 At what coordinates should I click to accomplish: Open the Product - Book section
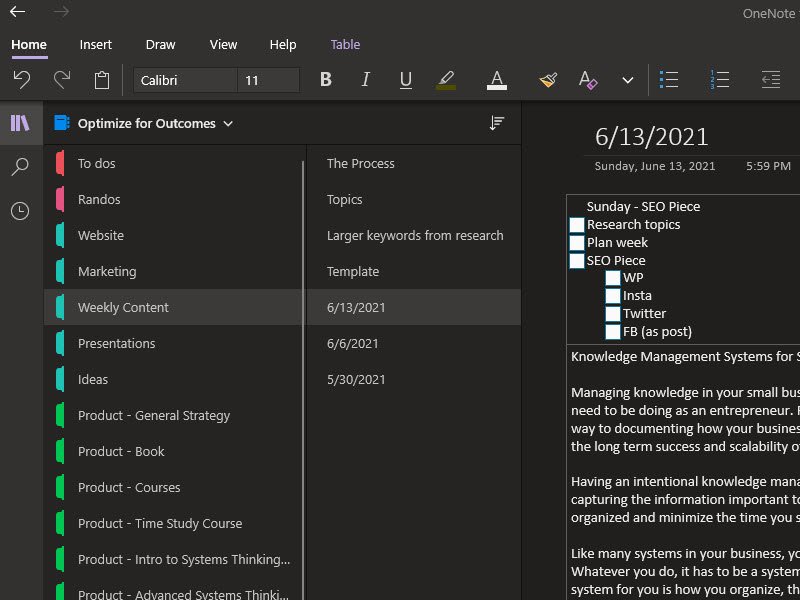point(173,452)
